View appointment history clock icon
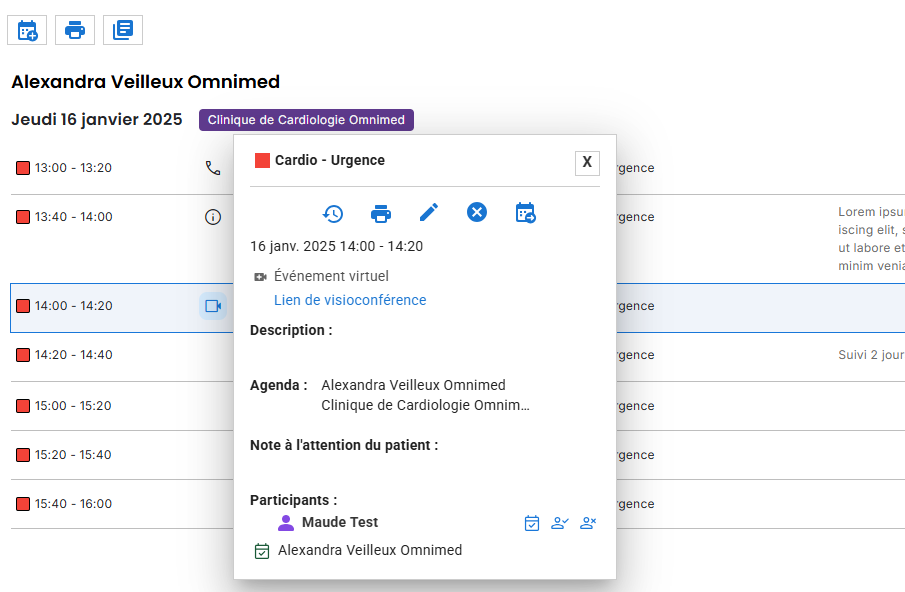Image resolution: width=905 pixels, height=592 pixels. [x=333, y=213]
